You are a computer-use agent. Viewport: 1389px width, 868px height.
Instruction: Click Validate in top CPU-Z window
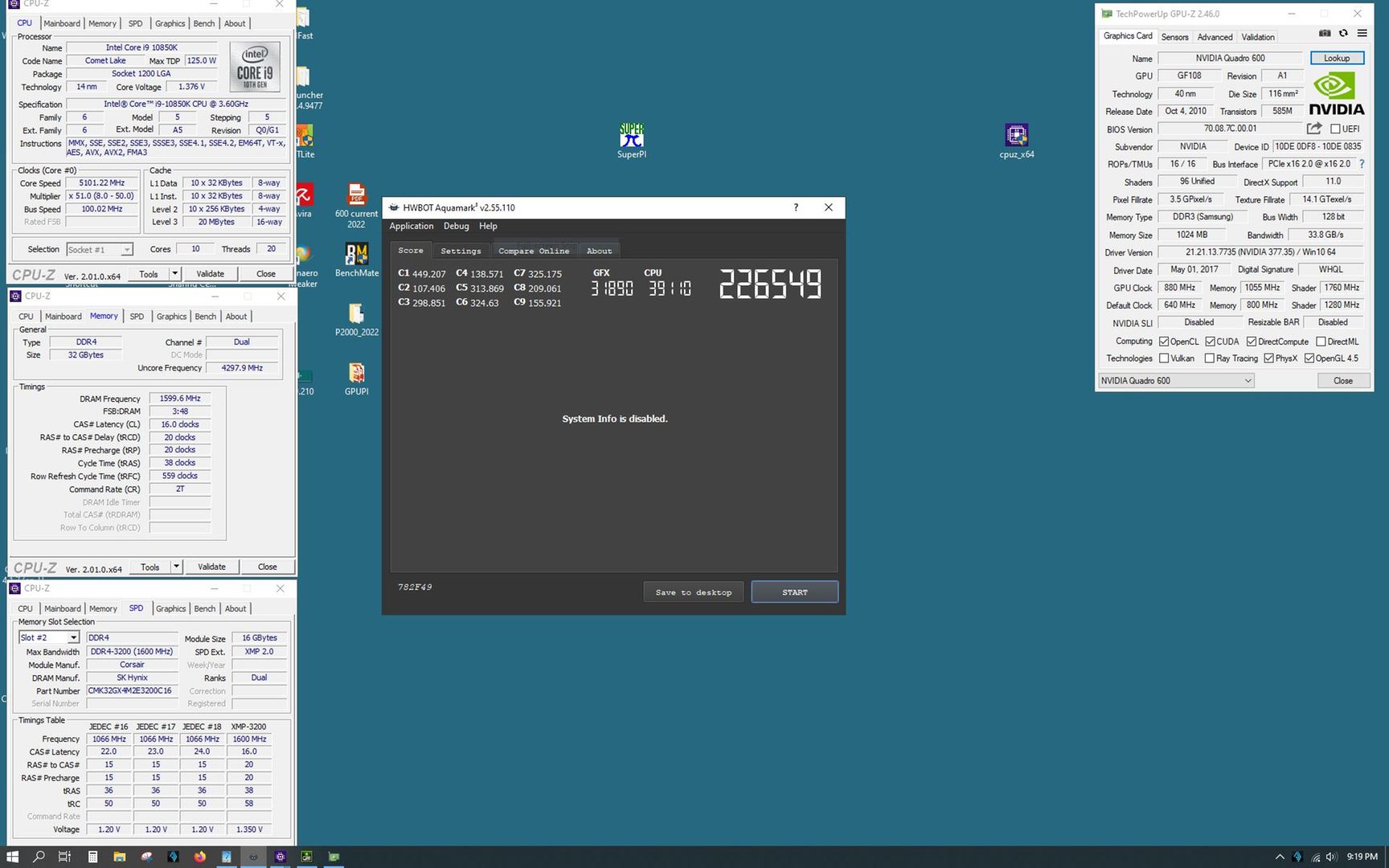click(x=211, y=274)
